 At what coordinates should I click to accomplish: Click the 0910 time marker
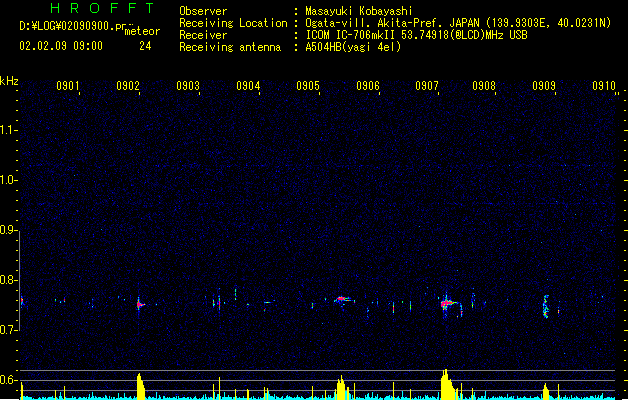click(604, 85)
